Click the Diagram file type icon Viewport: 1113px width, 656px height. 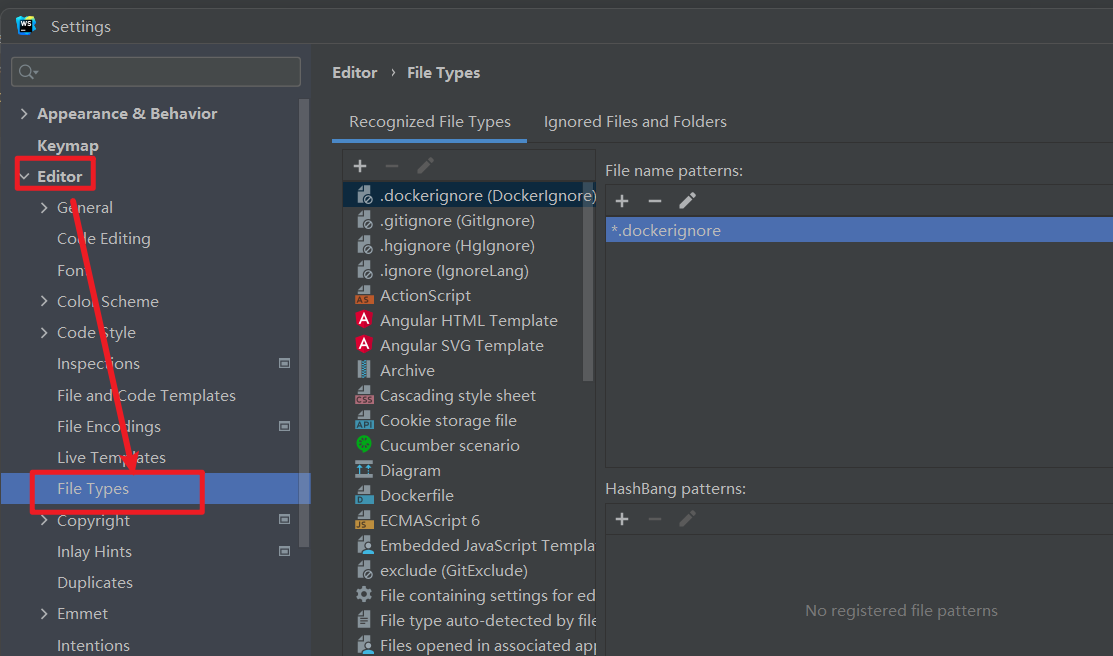364,470
